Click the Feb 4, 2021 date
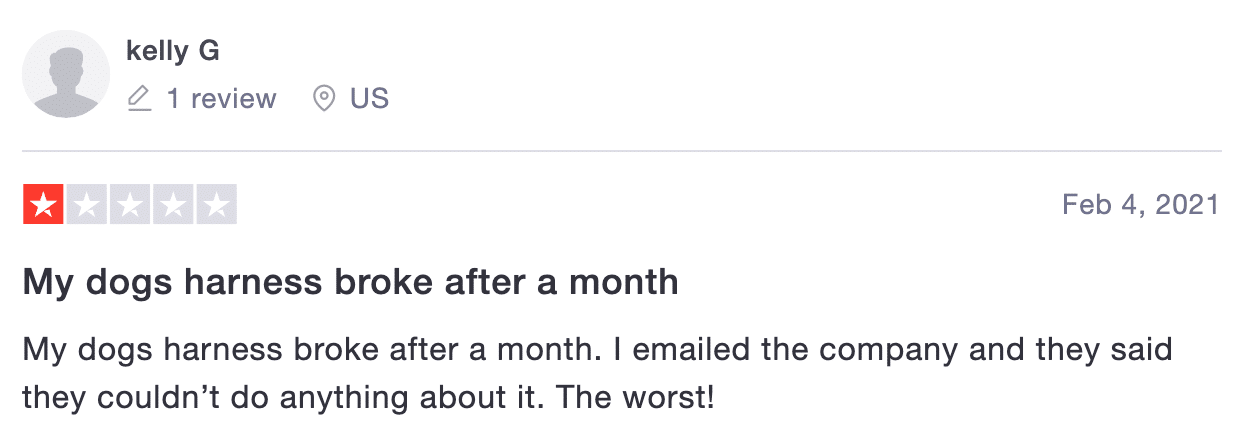This screenshot has width=1244, height=446. 1141,205
